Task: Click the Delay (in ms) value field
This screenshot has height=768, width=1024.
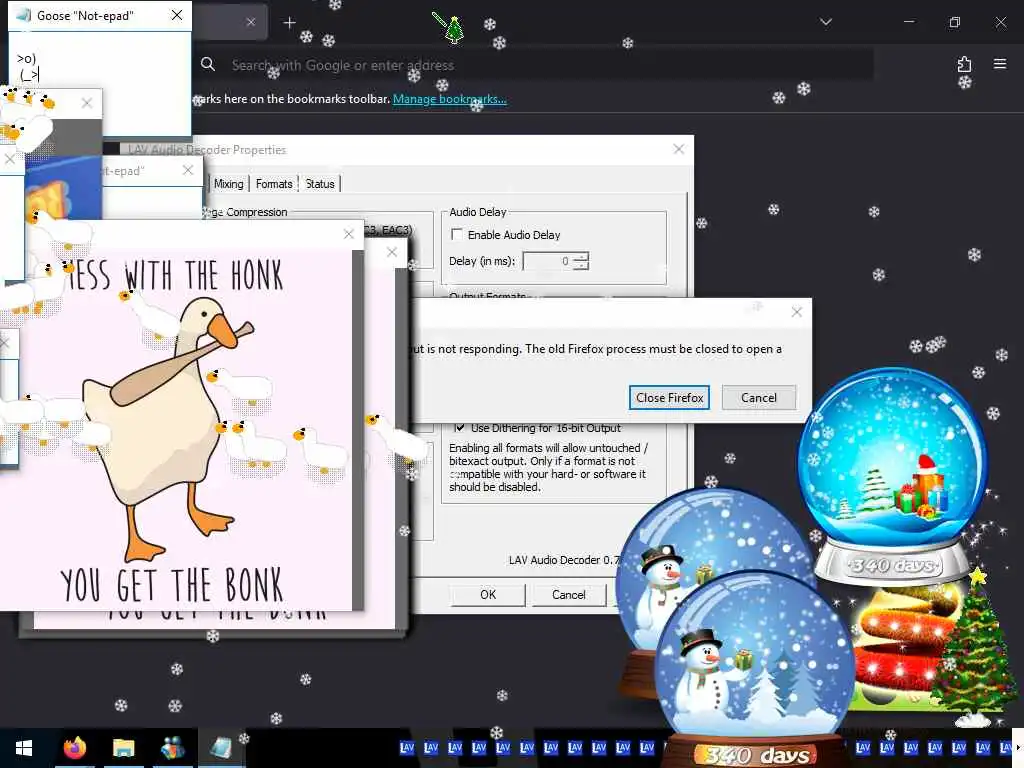Action: coord(547,261)
